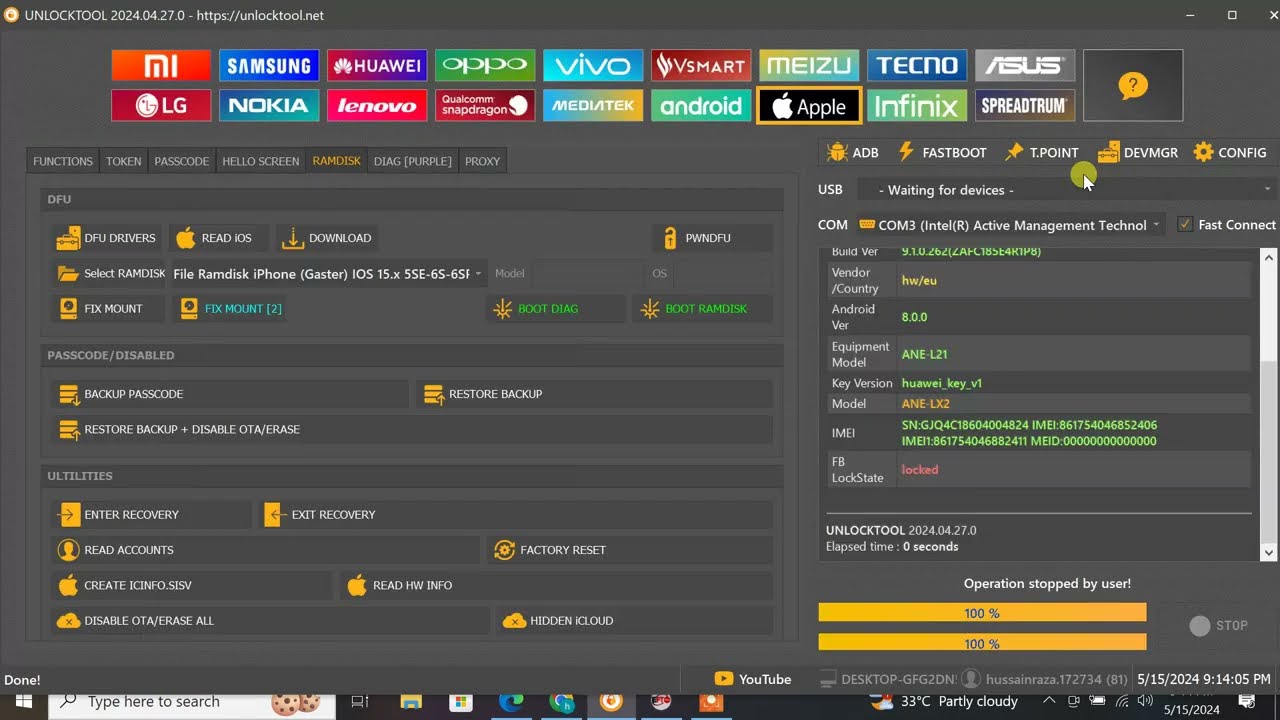This screenshot has height=720, width=1280.
Task: Click the BOOT DIAG button
Action: (556, 309)
